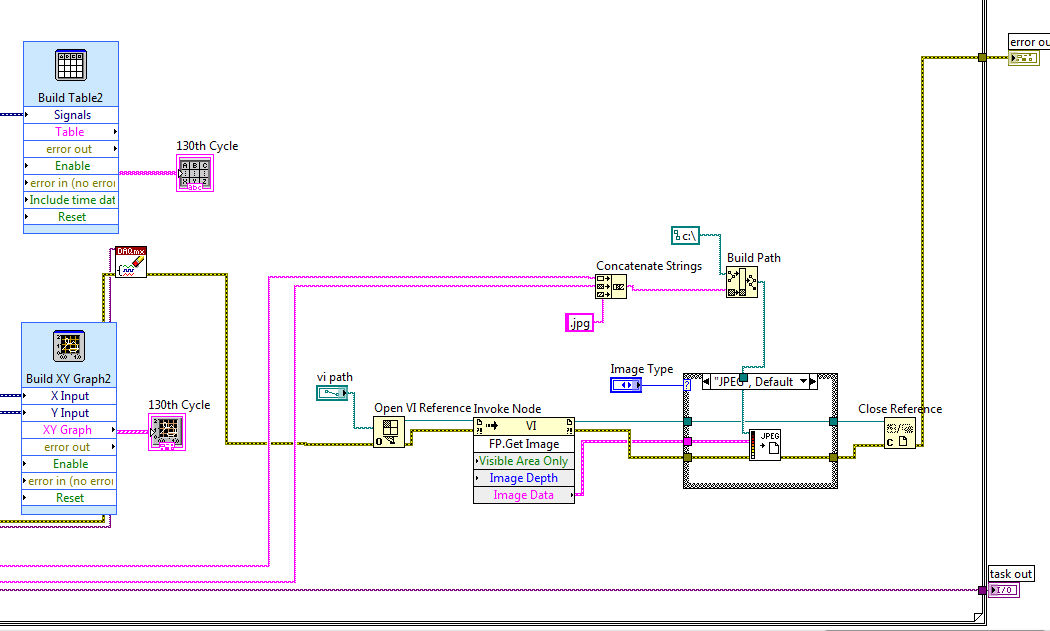
Task: Click Visible Area Only input on Invoke Node
Action: (524, 461)
